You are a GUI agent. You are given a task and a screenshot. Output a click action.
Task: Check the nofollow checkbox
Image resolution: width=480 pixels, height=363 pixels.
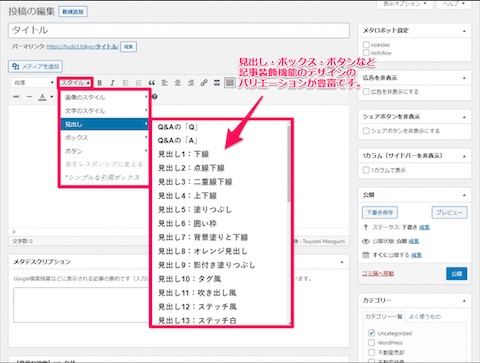point(366,53)
